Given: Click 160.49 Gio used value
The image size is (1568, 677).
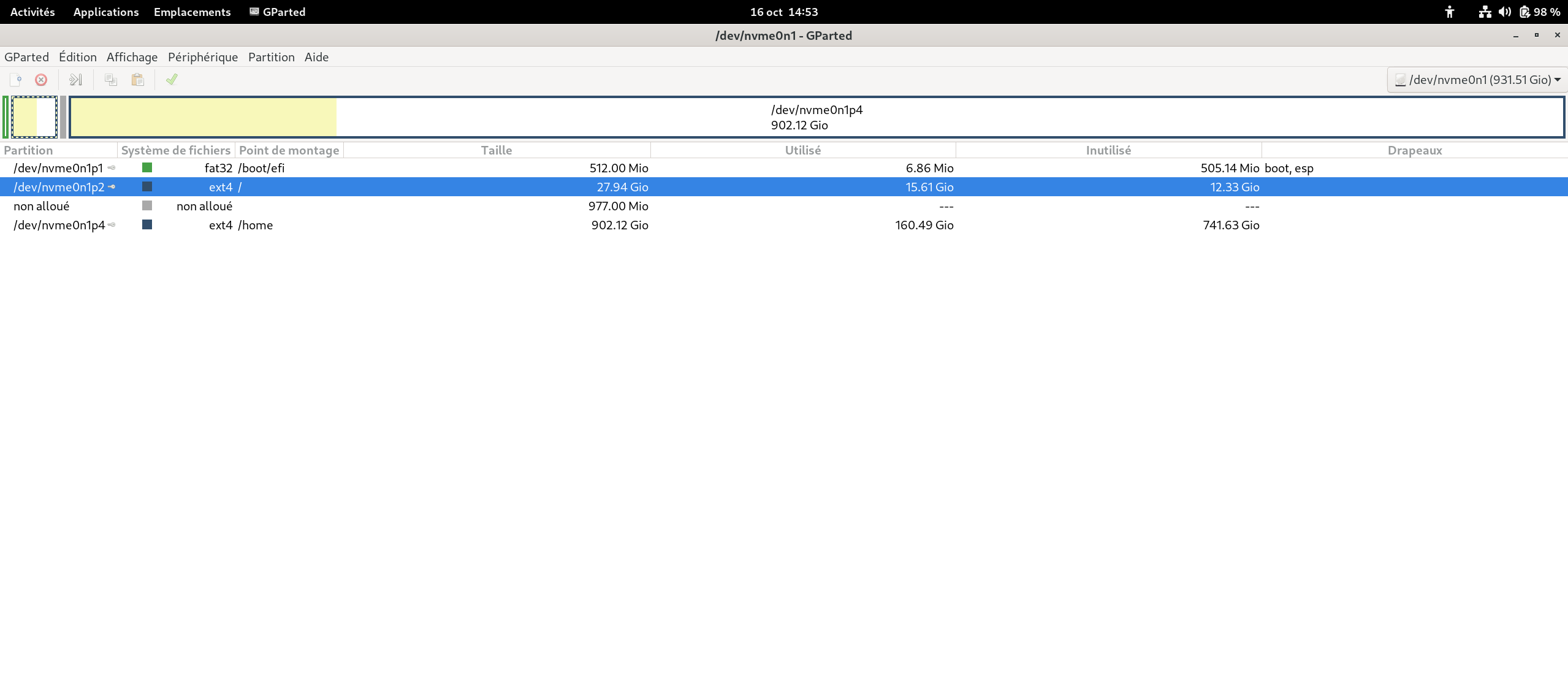Looking at the screenshot, I should pyautogui.click(x=924, y=224).
